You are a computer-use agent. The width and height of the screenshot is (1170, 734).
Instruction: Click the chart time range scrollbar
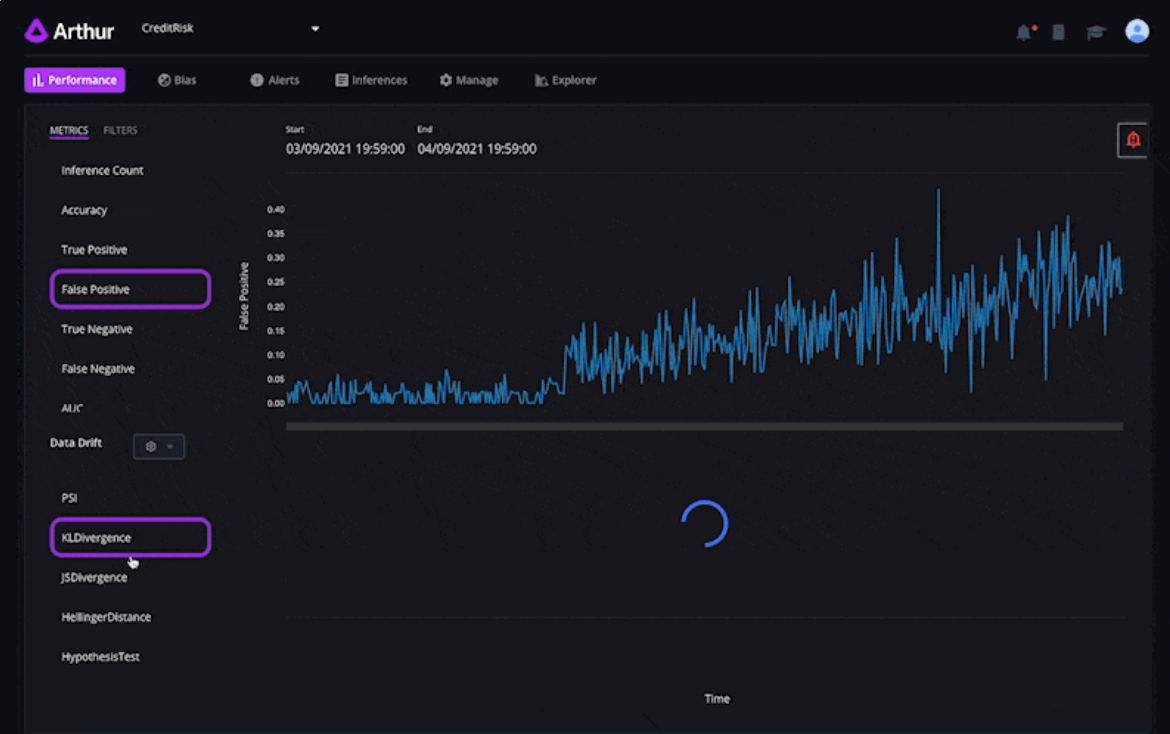(x=704, y=427)
